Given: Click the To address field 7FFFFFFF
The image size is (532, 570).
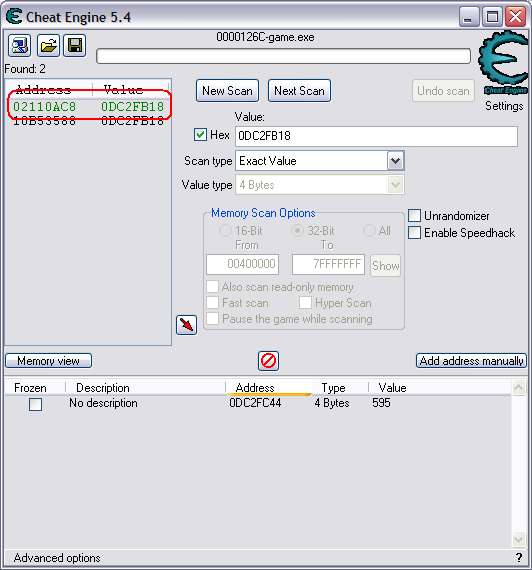Looking at the screenshot, I should point(328,264).
